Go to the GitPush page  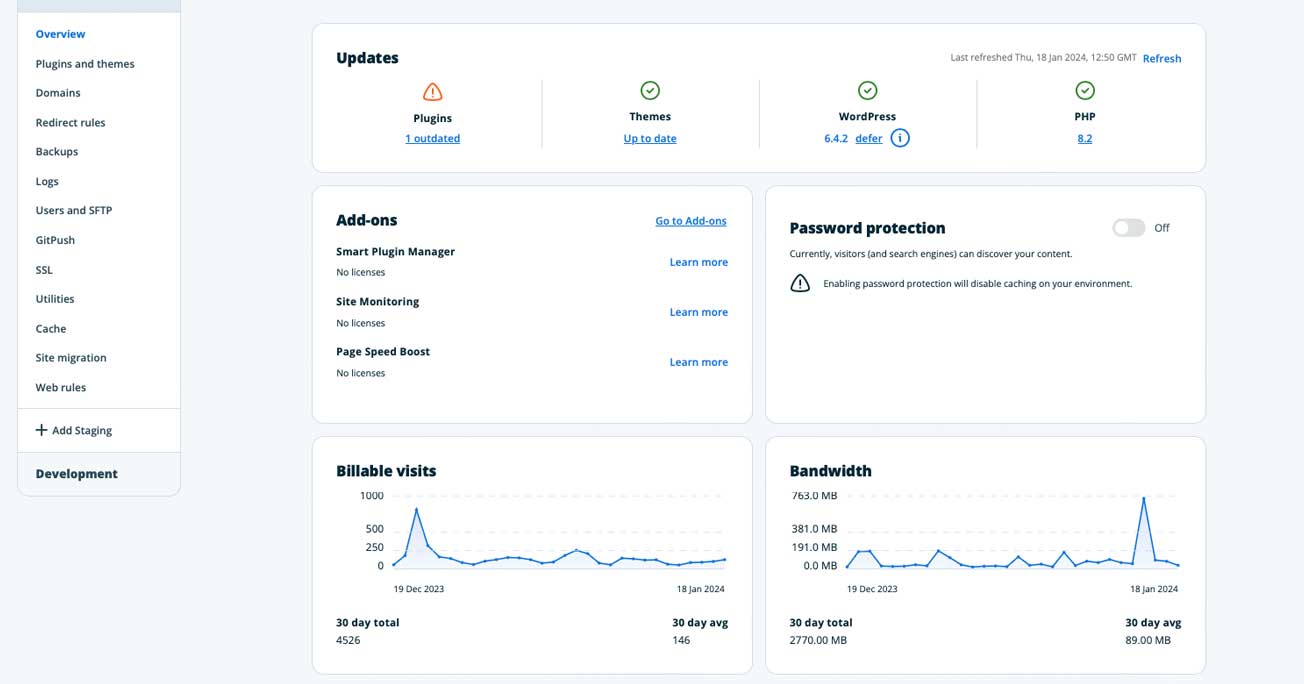point(55,241)
